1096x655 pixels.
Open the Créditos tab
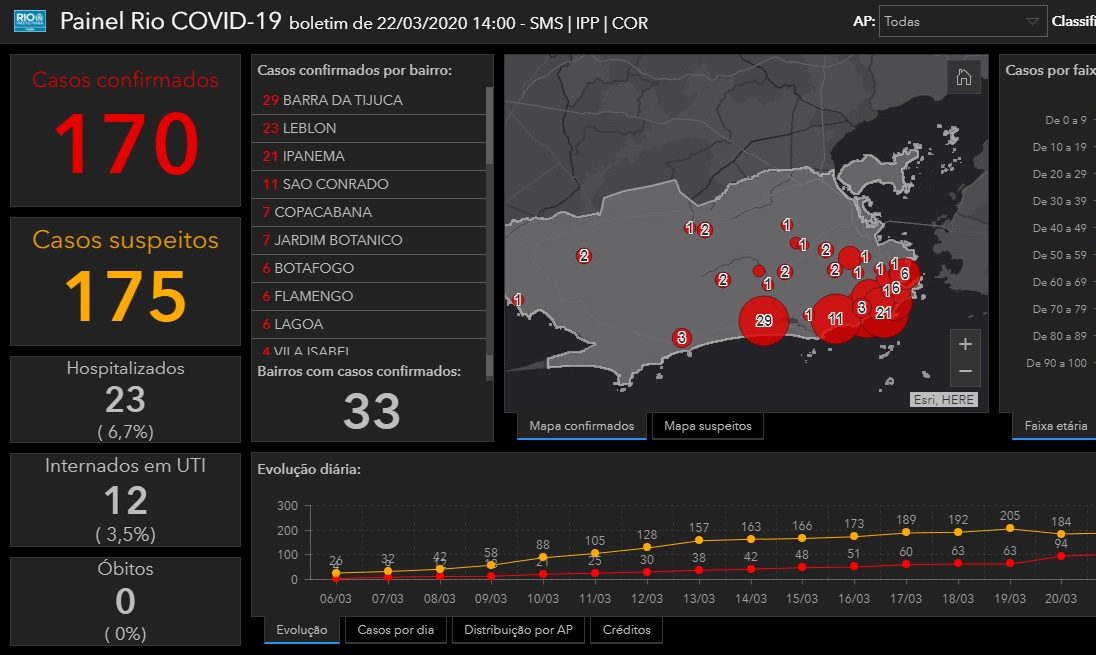pos(626,630)
